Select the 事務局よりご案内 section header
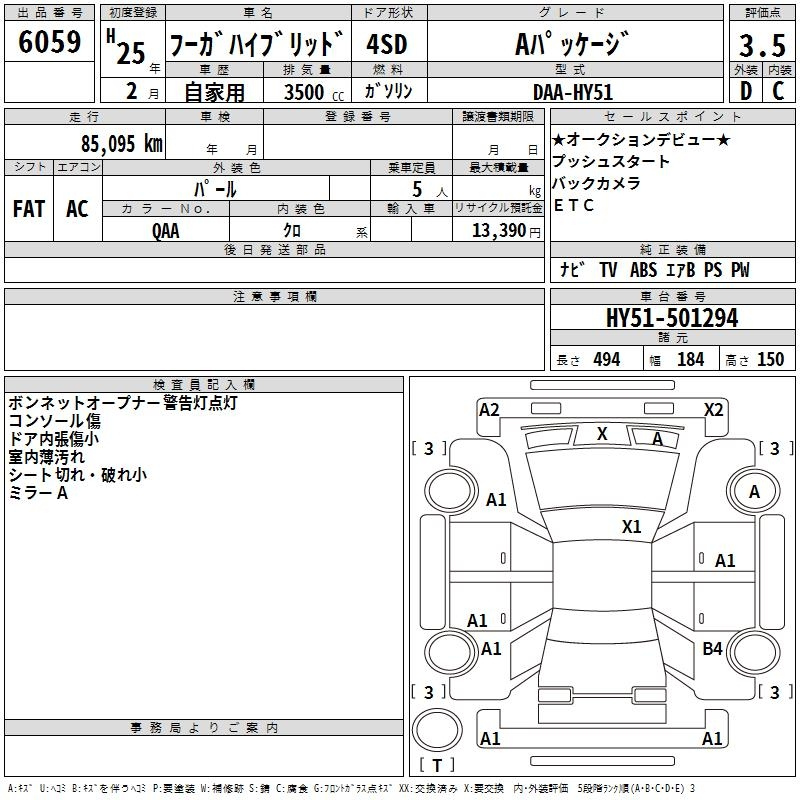Screen dimensions: 800x800 point(204,728)
